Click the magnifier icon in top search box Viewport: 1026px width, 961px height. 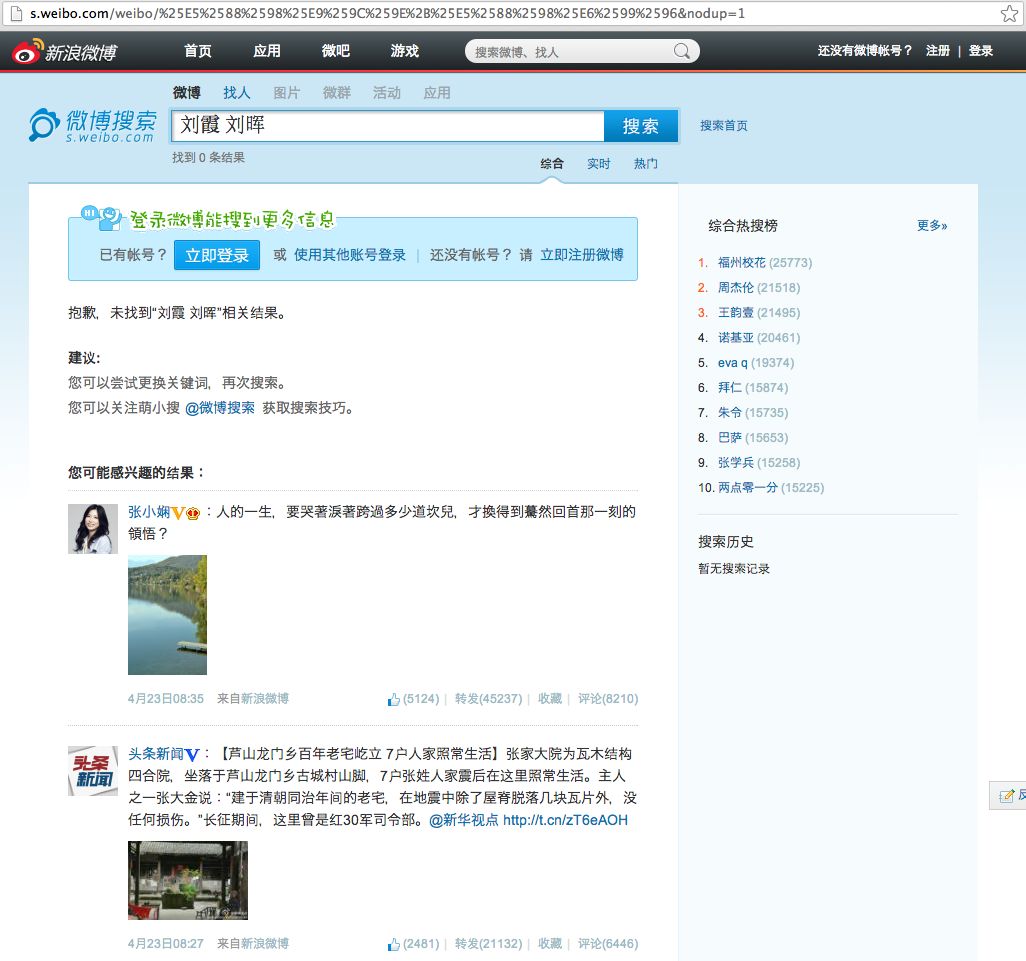coord(682,51)
